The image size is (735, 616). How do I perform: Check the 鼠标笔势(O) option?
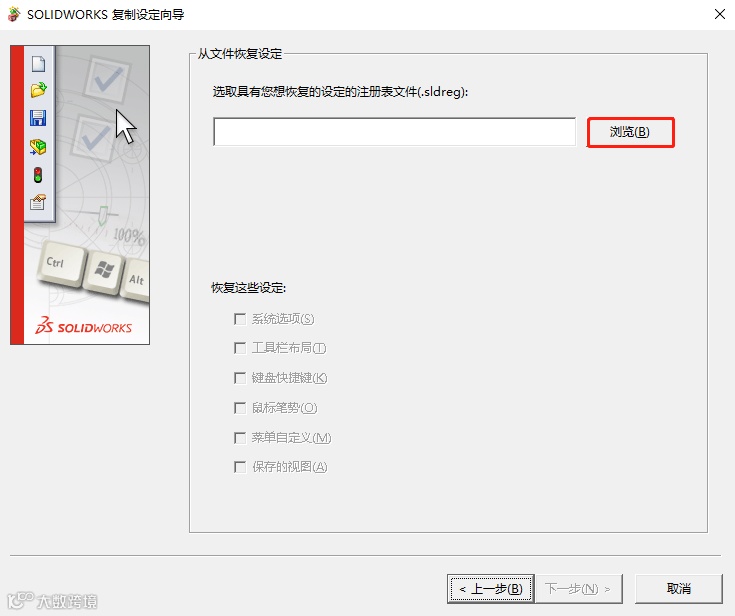240,408
